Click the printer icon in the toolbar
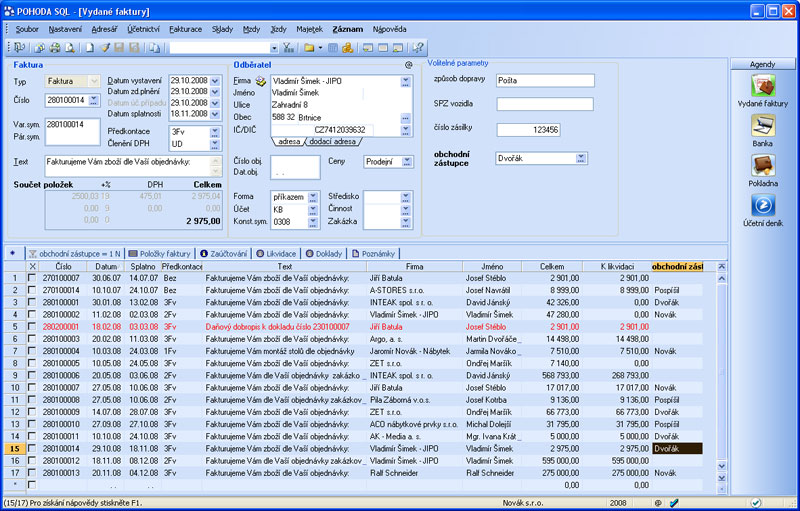This screenshot has width=800, height=511. click(55, 48)
